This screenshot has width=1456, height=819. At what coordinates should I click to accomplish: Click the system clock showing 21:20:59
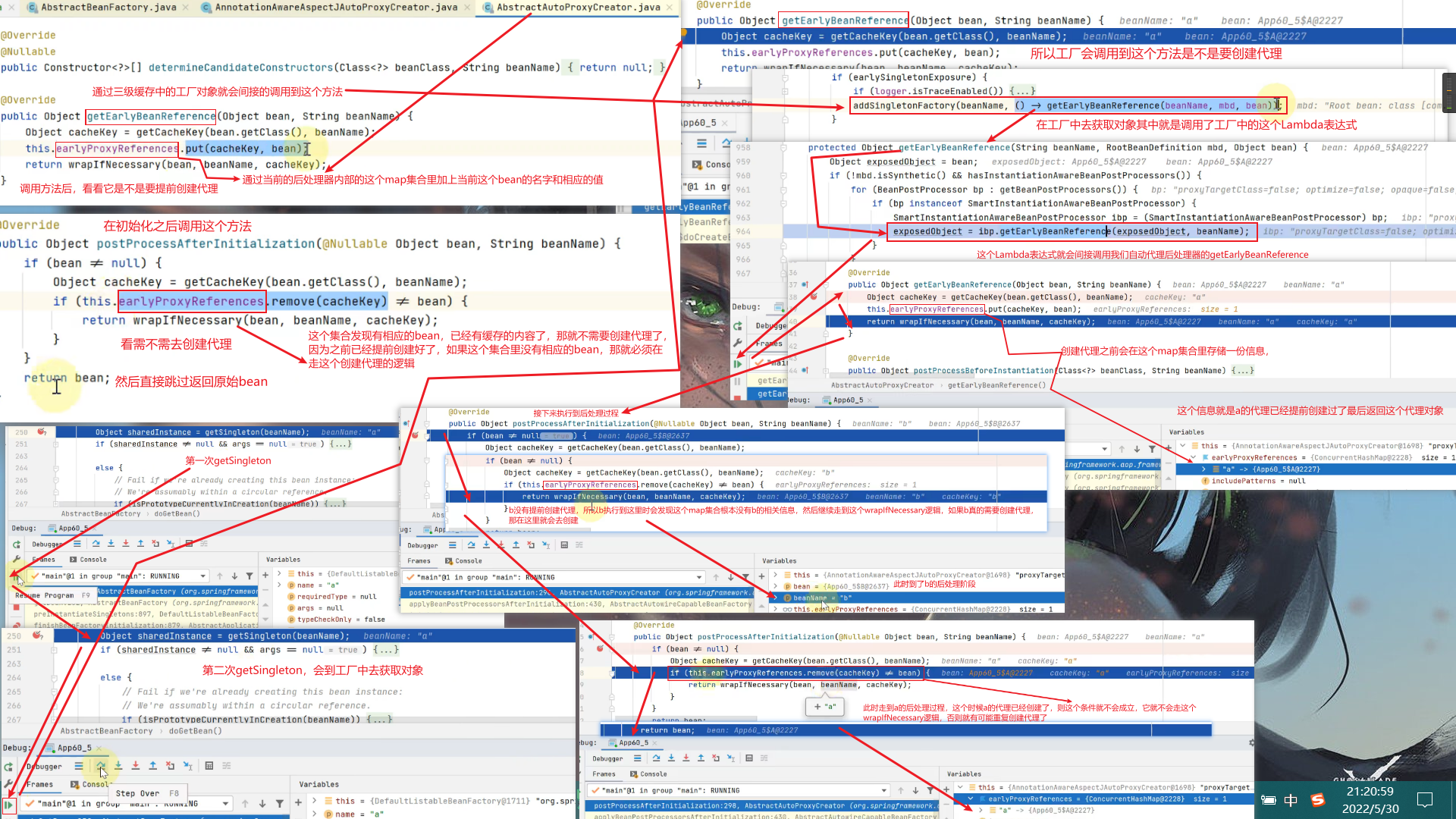pos(1370,792)
